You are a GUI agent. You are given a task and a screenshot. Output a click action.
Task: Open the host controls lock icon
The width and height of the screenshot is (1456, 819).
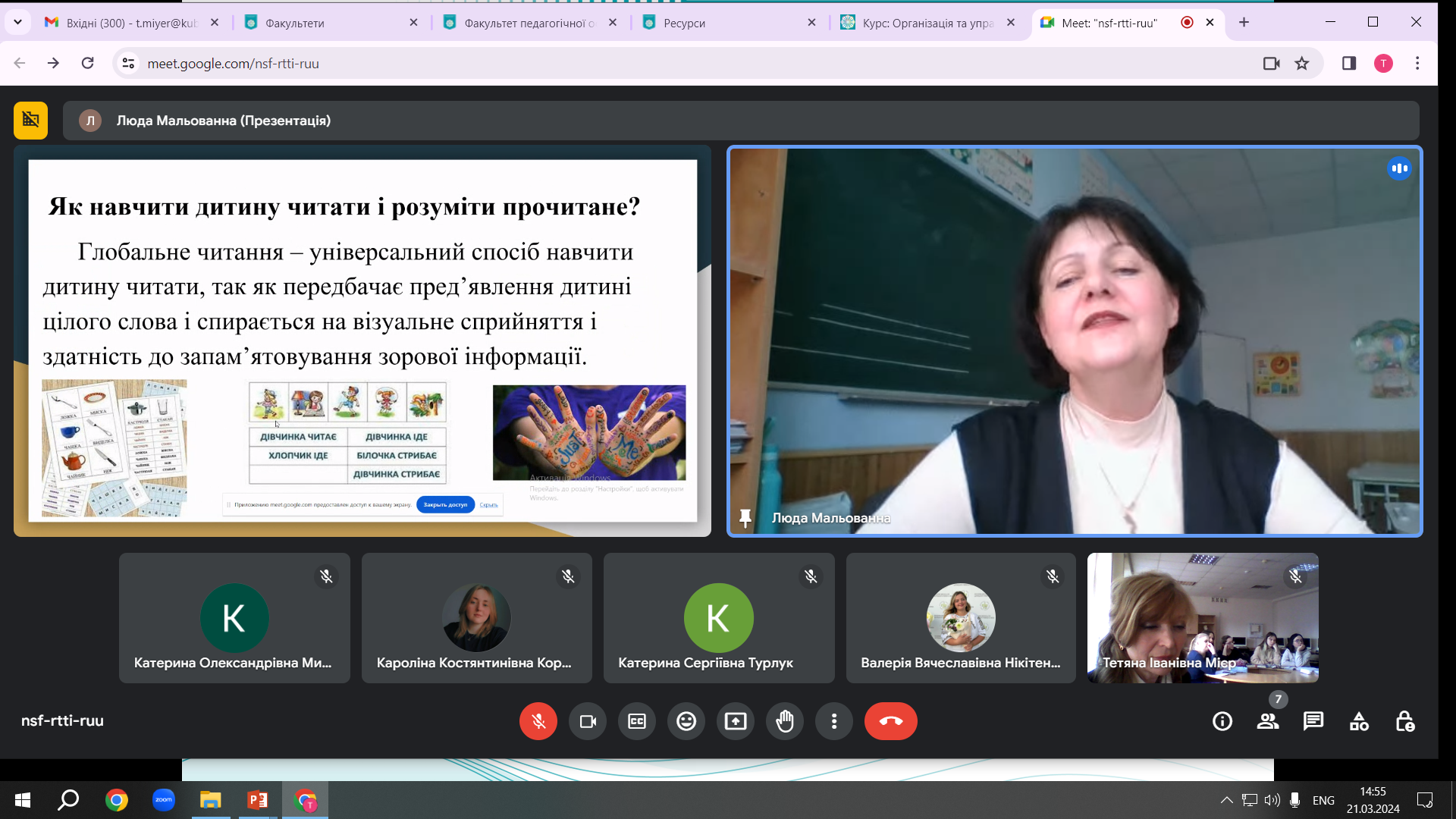tap(1404, 721)
